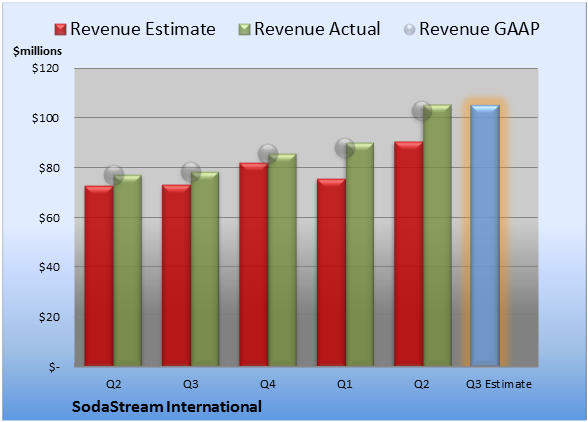Select the 'Revenue Estimate' legend label

(143, 29)
